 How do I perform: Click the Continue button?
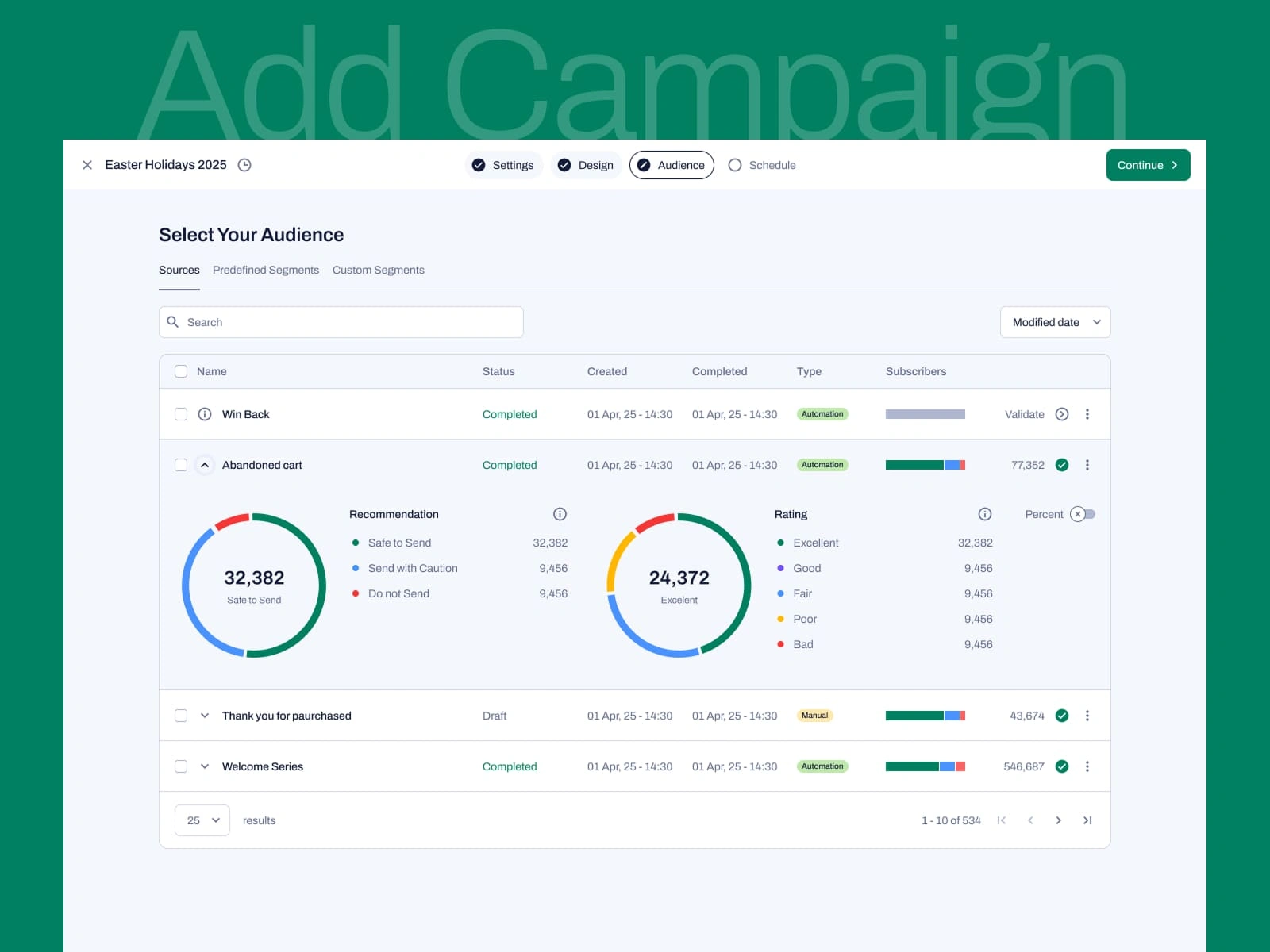pos(1148,165)
